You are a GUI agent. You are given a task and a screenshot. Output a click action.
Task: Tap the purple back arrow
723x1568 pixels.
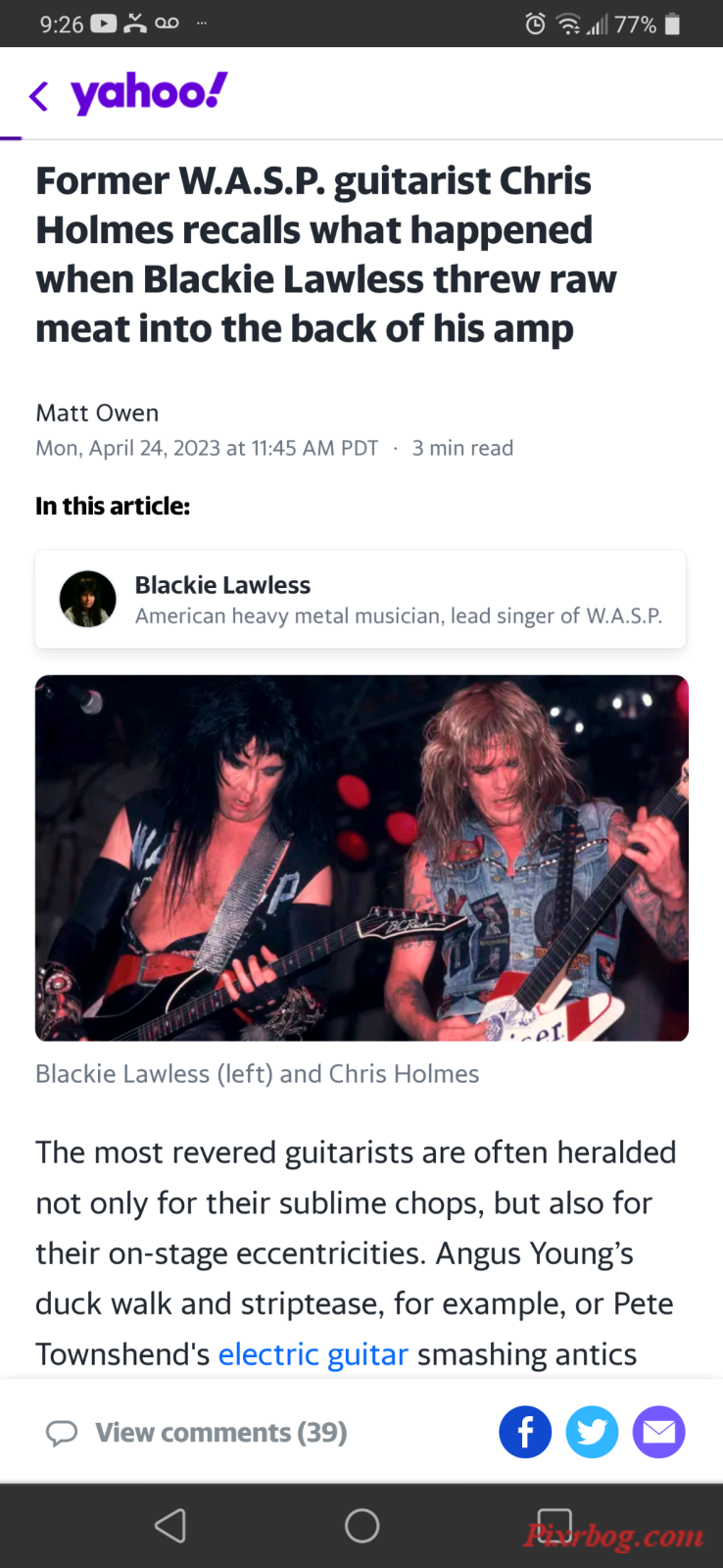[38, 96]
